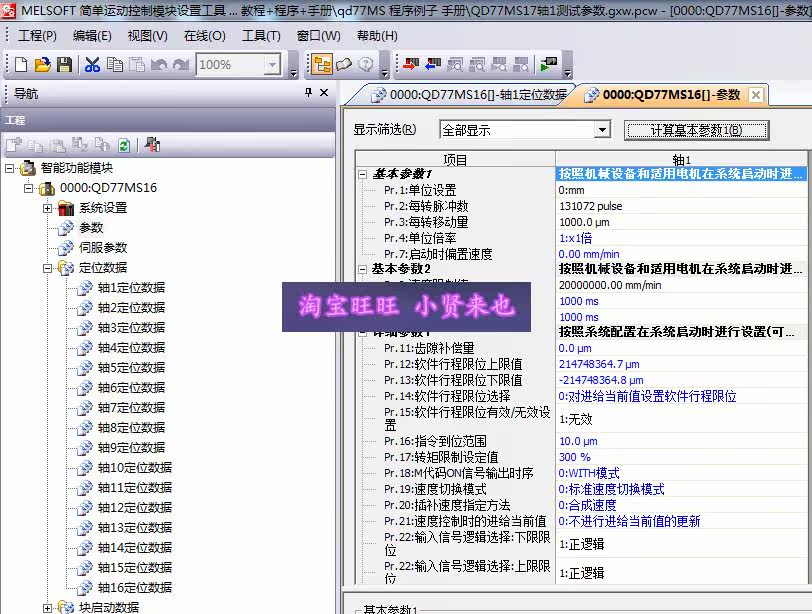This screenshot has height=614, width=812.
Task: Open 轴5定位数据 in the tree
Action: (x=131, y=368)
